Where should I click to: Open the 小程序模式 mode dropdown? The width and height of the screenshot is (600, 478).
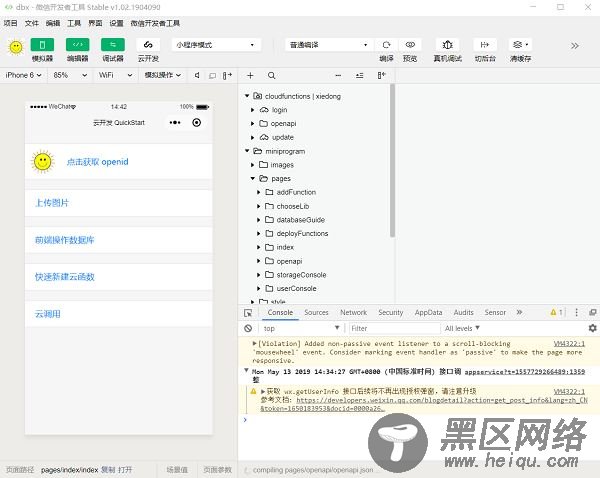[x=217, y=45]
